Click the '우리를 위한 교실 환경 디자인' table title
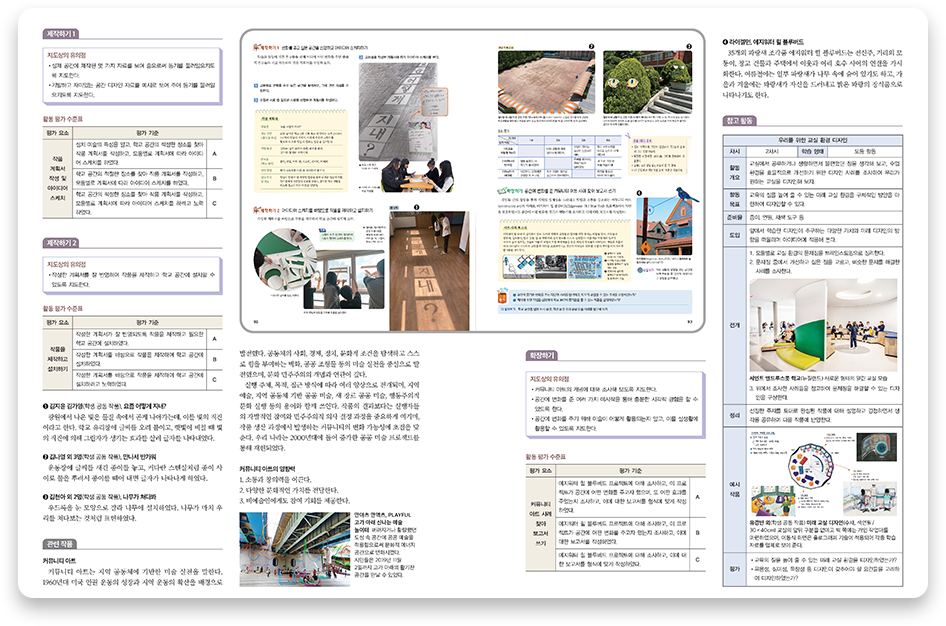Screen dimensions: 946x626 click(813, 140)
